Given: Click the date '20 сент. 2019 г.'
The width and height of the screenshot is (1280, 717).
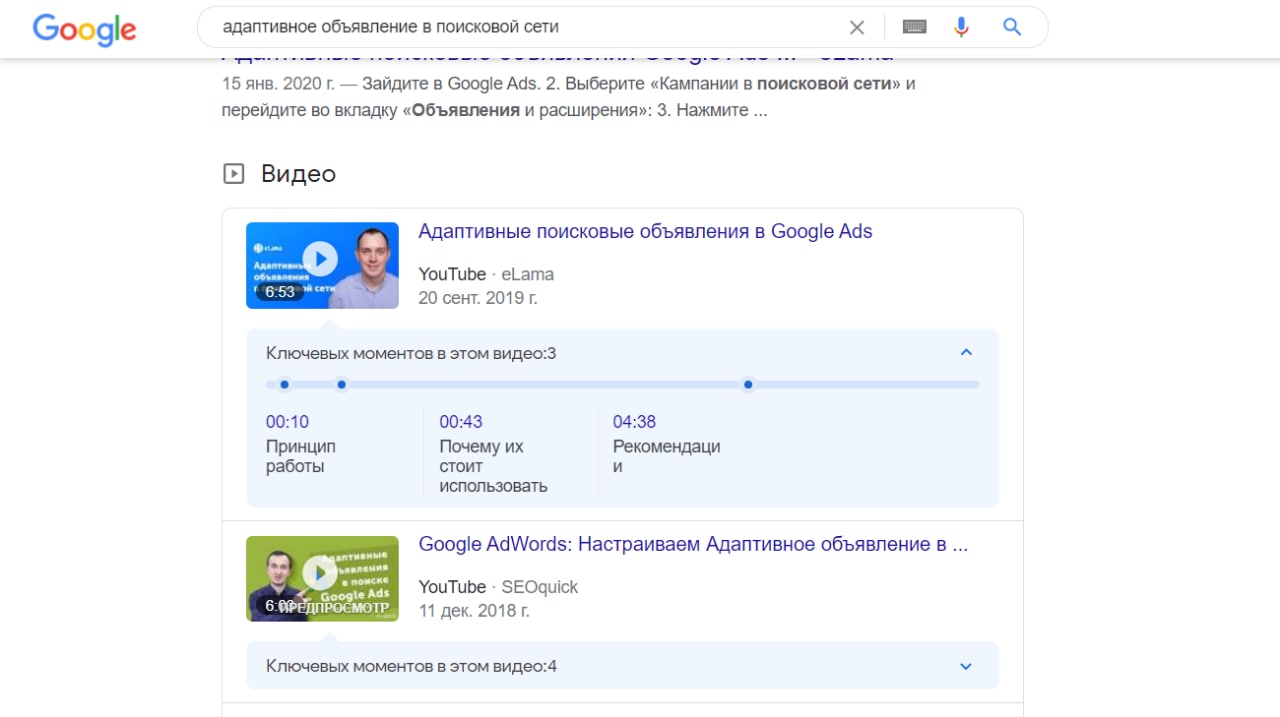Looking at the screenshot, I should point(478,298).
